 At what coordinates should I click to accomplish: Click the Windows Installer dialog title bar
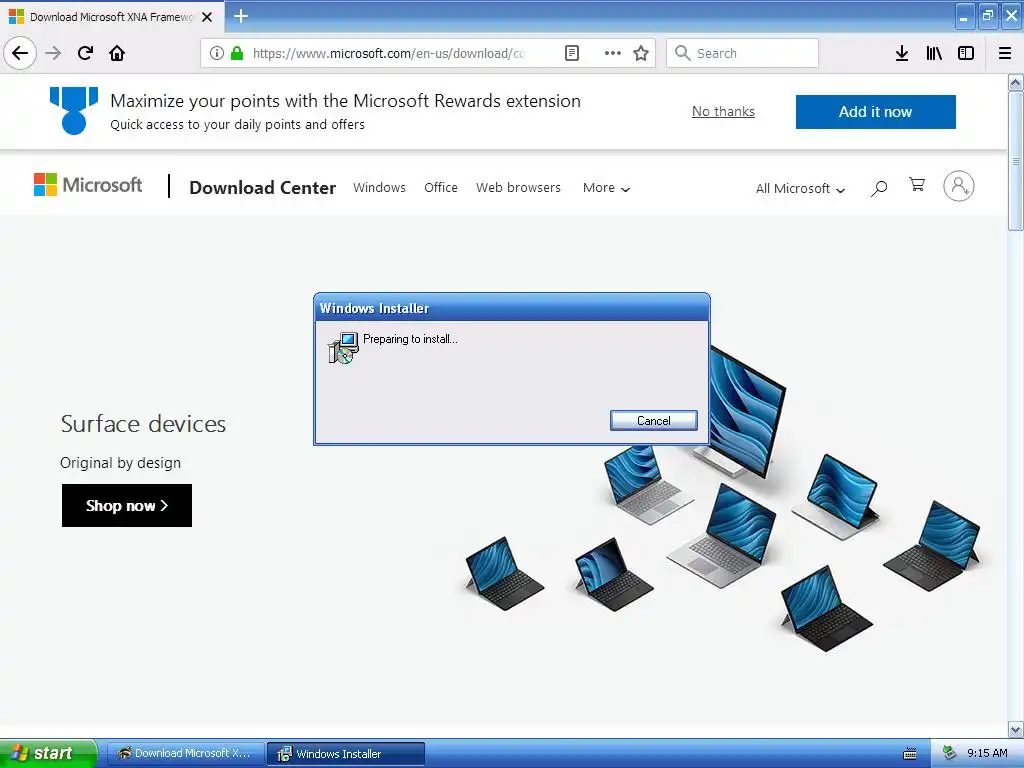pos(511,308)
